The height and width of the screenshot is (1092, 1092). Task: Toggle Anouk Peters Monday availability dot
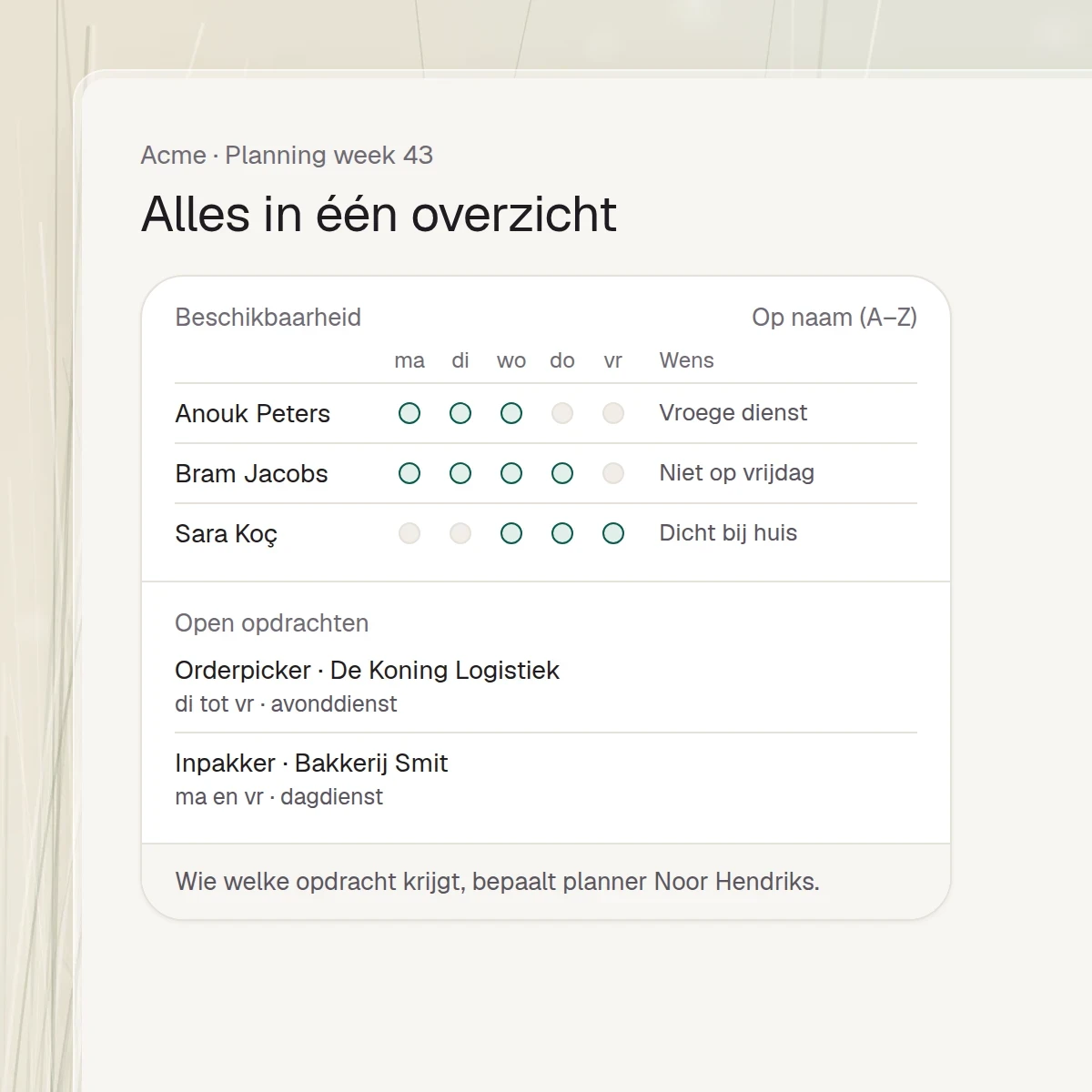click(x=409, y=413)
